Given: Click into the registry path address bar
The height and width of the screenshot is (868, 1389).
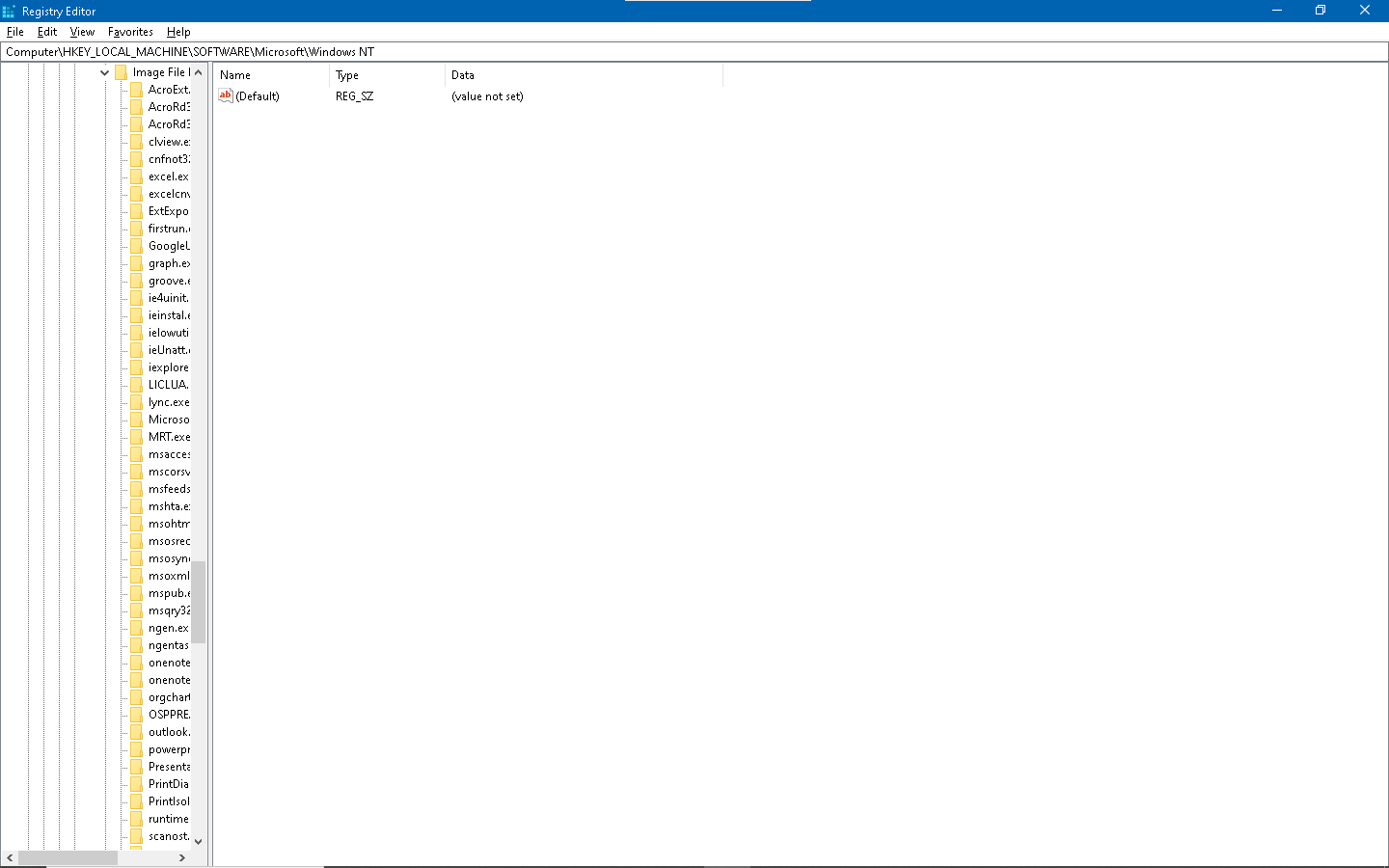Looking at the screenshot, I should point(694,52).
